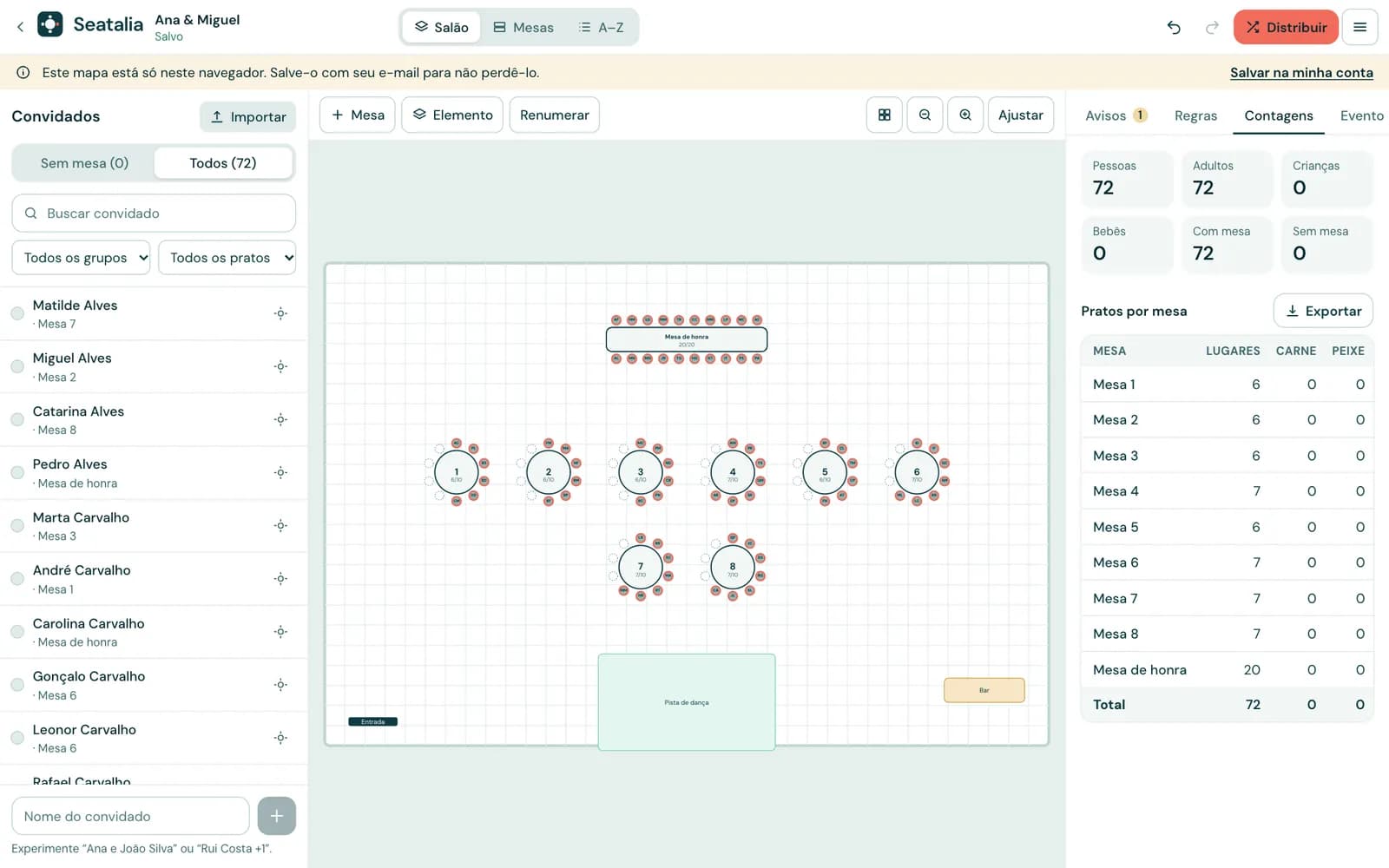Click the zoom out magnifier icon
The image size is (1389, 868).
[x=925, y=115]
